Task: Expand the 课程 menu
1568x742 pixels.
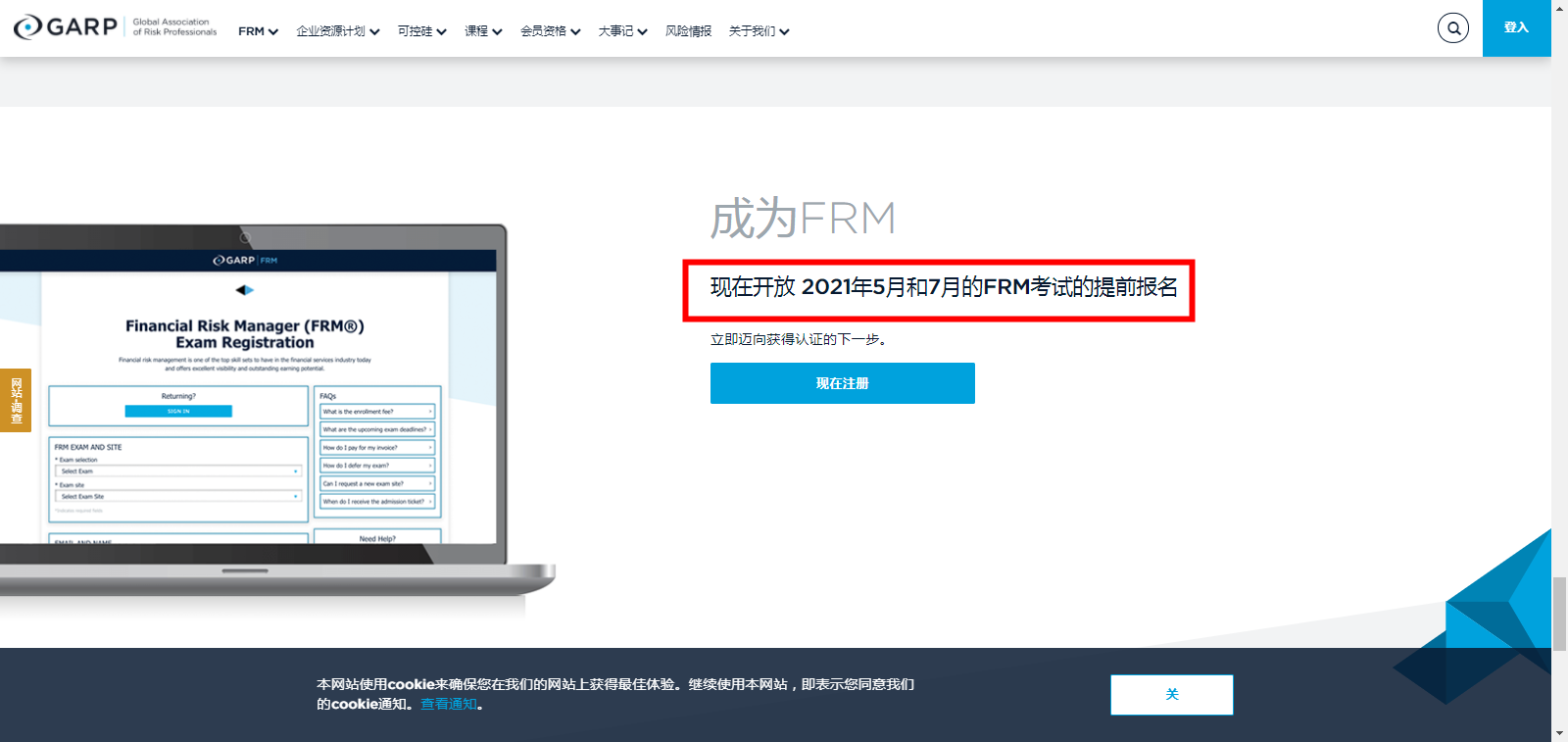Action: pyautogui.click(x=483, y=31)
